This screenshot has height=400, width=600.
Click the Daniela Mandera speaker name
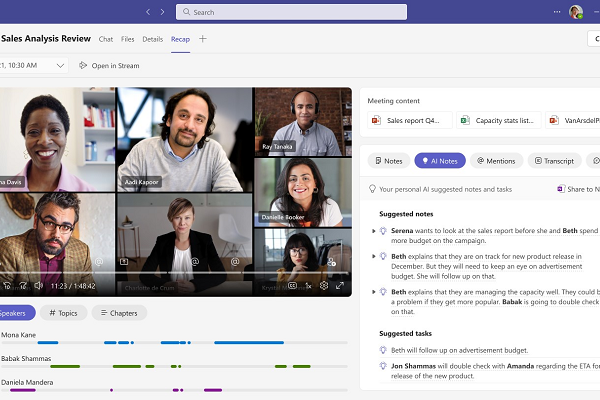(x=27, y=382)
